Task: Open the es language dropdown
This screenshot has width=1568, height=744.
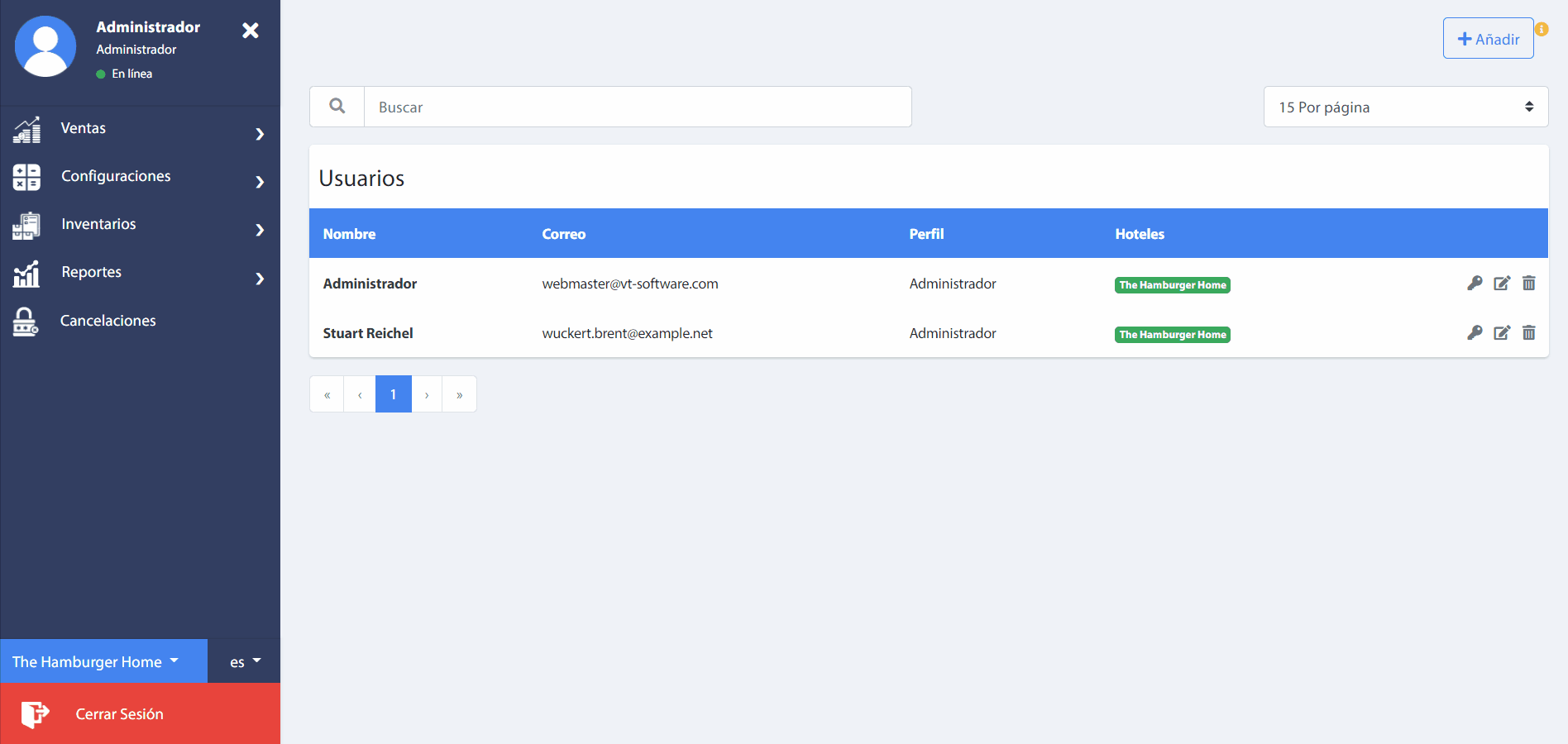Action: pos(244,661)
